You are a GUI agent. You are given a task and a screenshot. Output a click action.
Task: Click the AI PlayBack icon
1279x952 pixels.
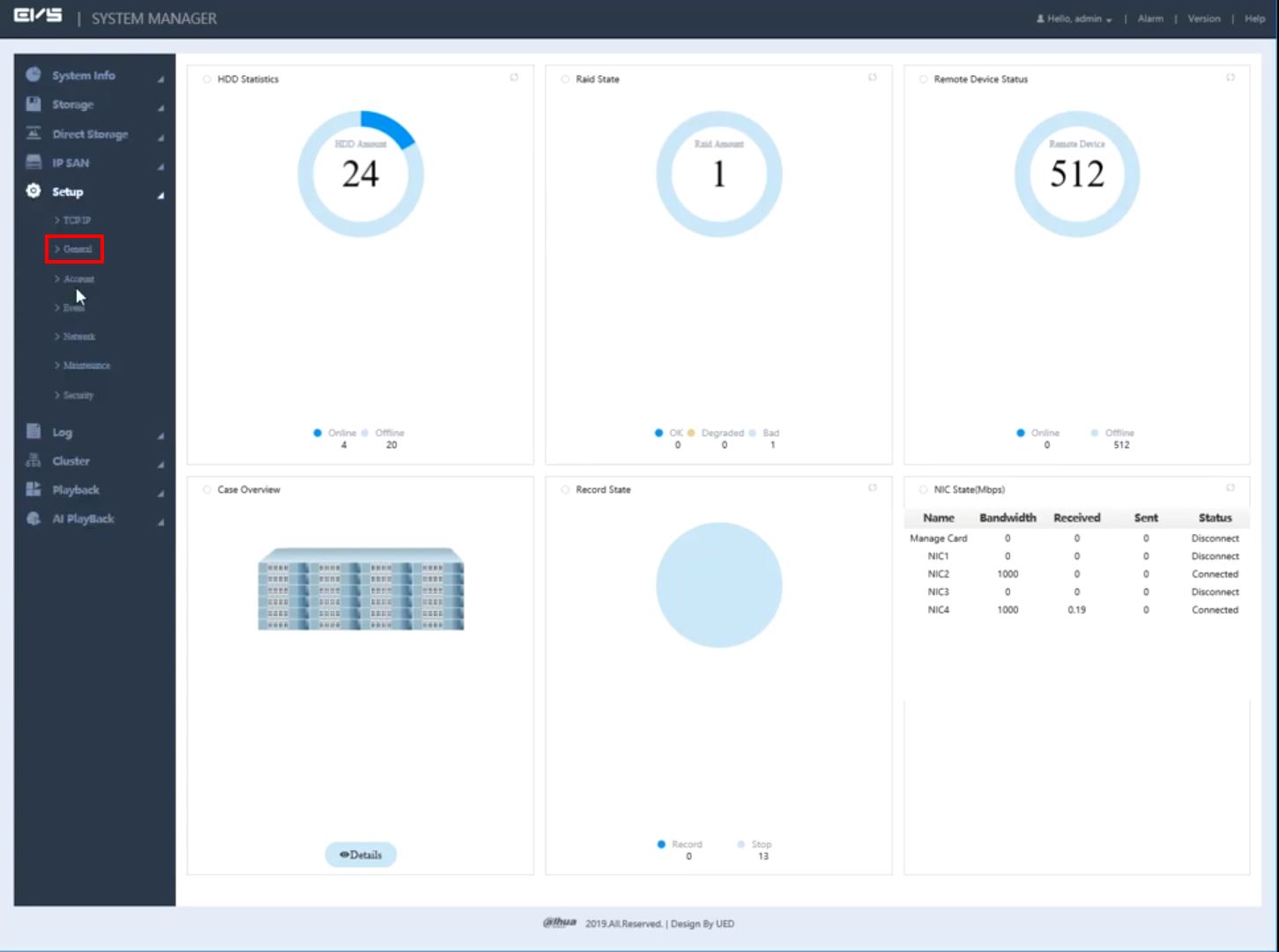click(x=33, y=518)
